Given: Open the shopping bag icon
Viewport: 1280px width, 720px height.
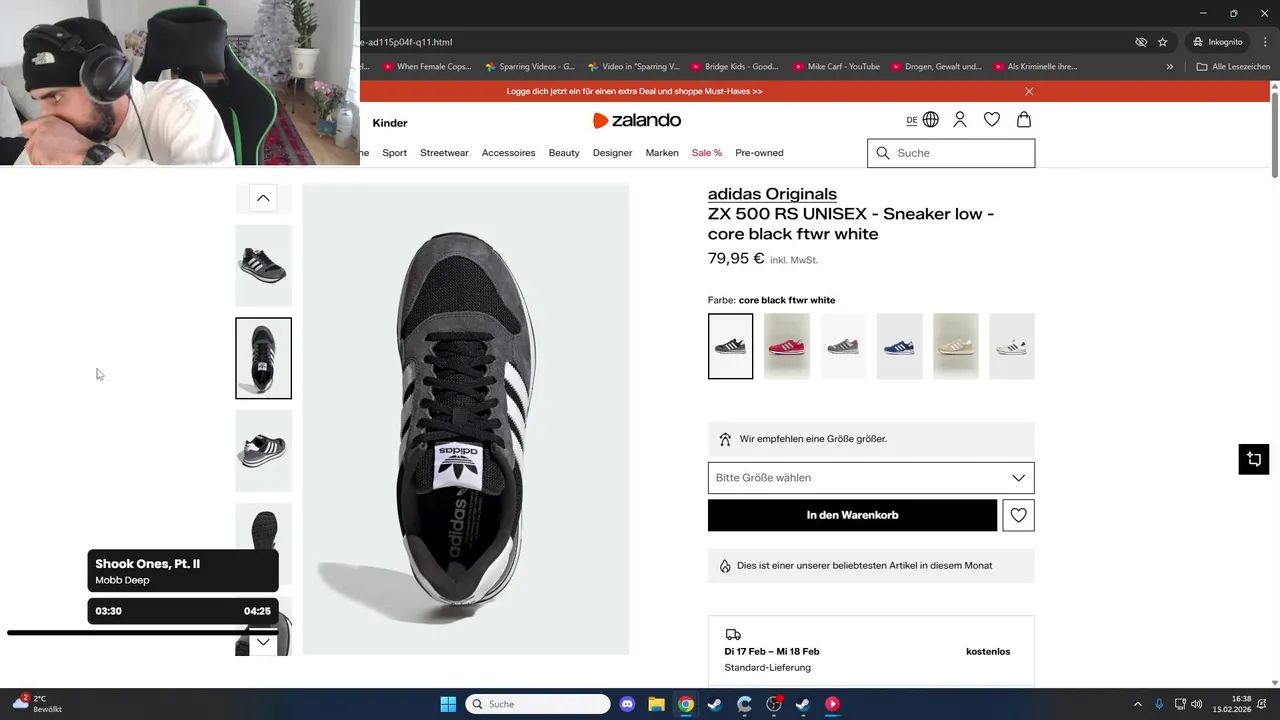Looking at the screenshot, I should pos(1024,120).
